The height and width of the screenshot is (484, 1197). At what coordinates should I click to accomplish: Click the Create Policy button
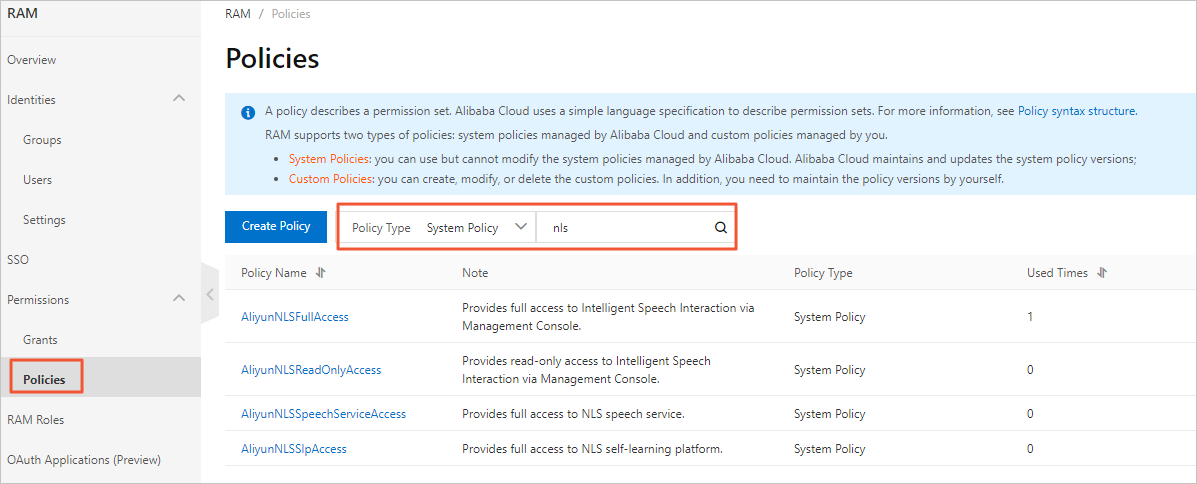click(x=276, y=227)
